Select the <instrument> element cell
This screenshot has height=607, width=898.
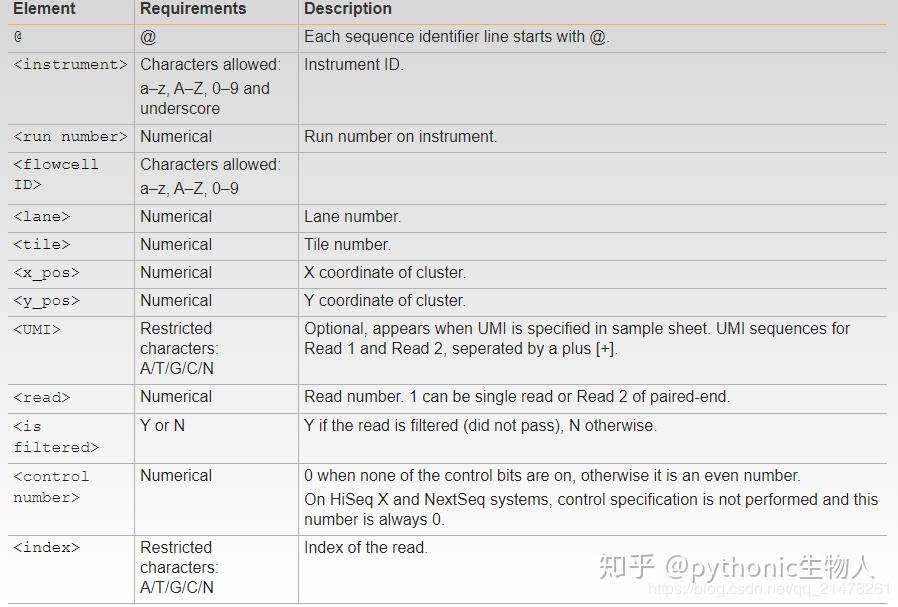(70, 65)
